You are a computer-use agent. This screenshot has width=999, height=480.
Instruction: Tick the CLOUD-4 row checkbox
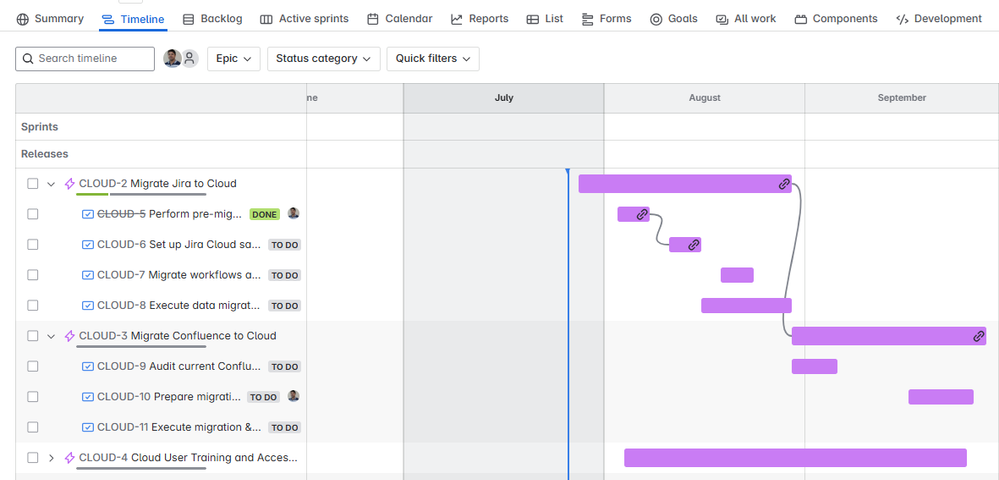[x=32, y=458]
